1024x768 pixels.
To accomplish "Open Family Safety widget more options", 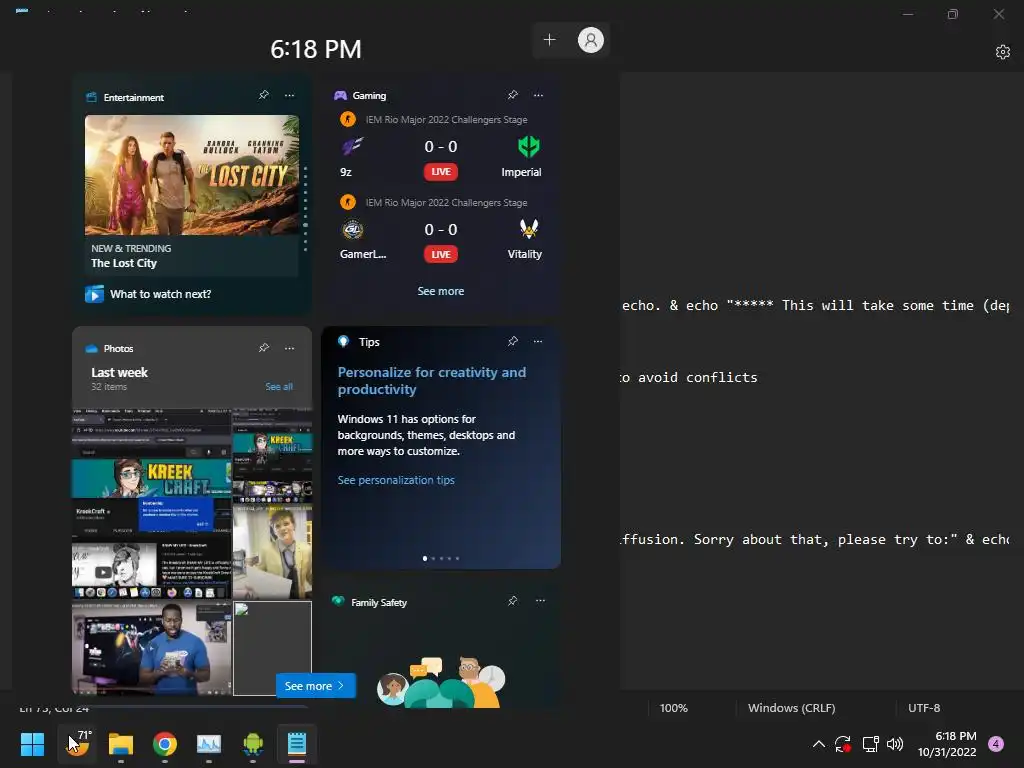I will click(540, 601).
